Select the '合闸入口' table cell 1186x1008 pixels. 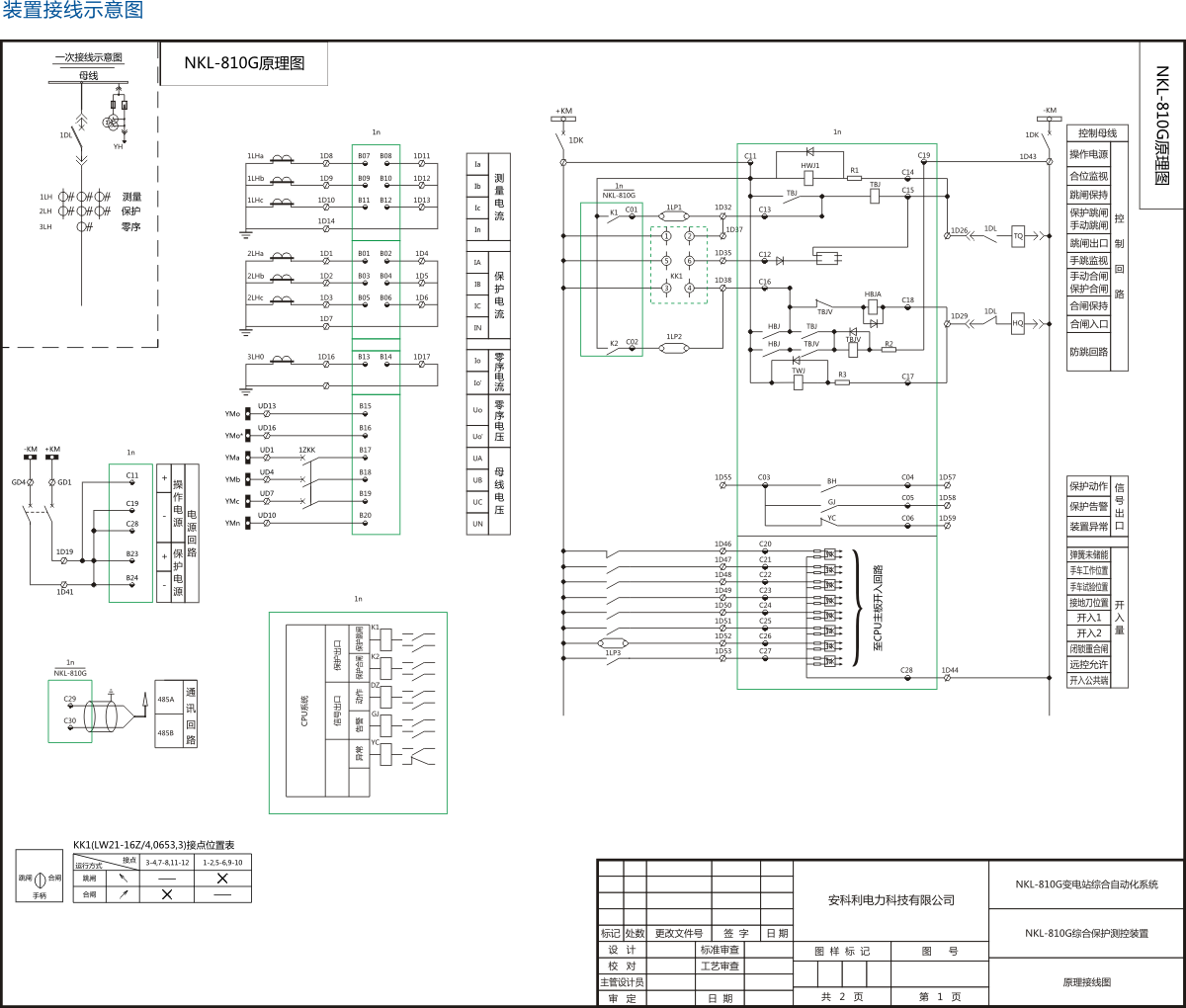1089,324
